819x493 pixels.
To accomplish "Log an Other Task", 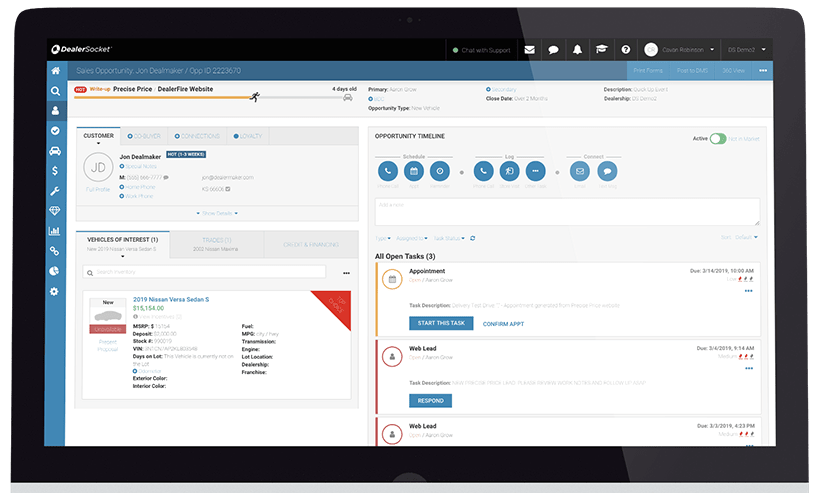I will (x=535, y=171).
